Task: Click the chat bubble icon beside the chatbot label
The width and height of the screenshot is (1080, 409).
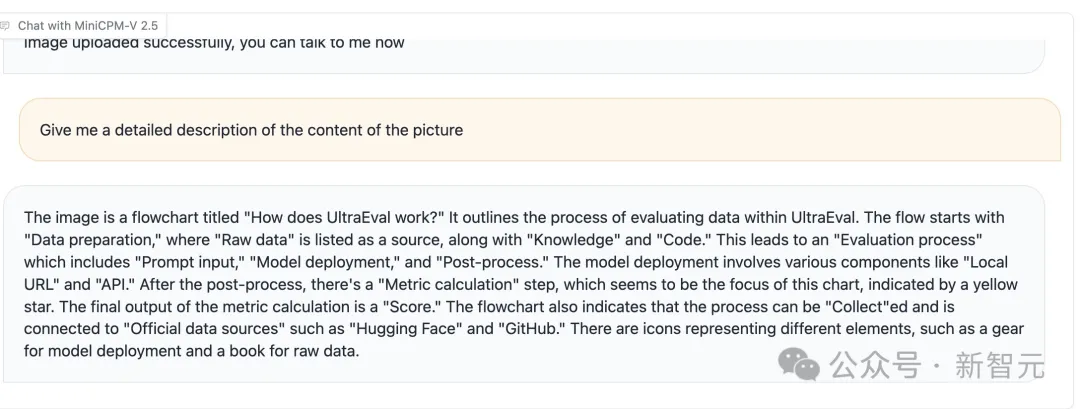Action: [5, 25]
